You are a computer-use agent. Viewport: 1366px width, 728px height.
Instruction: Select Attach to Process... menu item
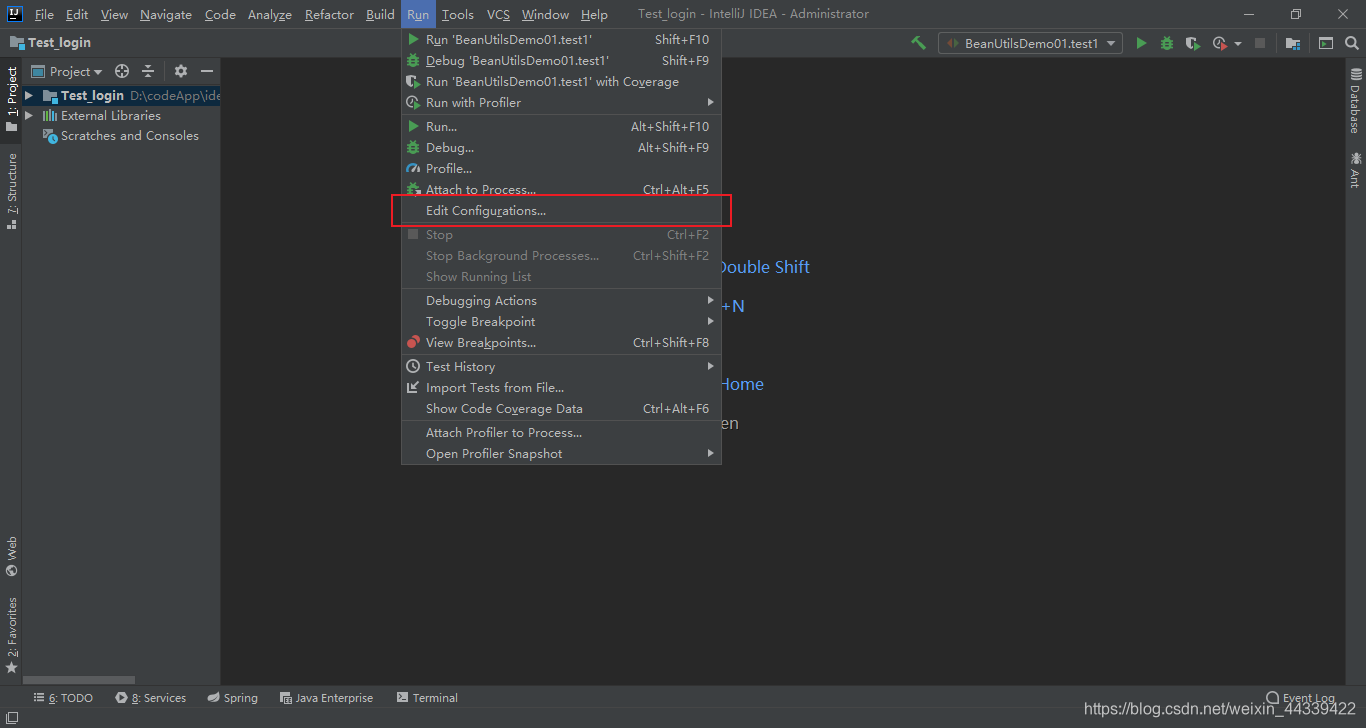pyautogui.click(x=561, y=190)
